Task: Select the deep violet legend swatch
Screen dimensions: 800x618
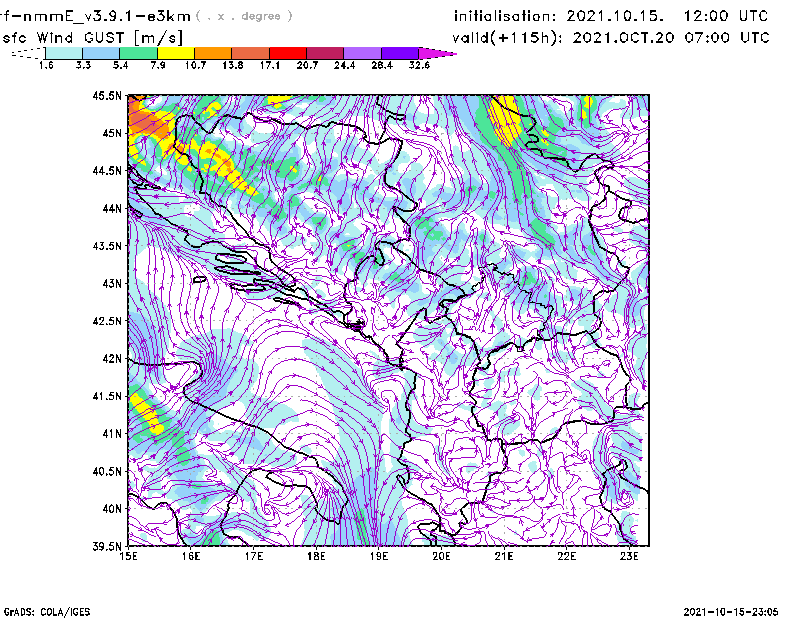Action: [400, 53]
